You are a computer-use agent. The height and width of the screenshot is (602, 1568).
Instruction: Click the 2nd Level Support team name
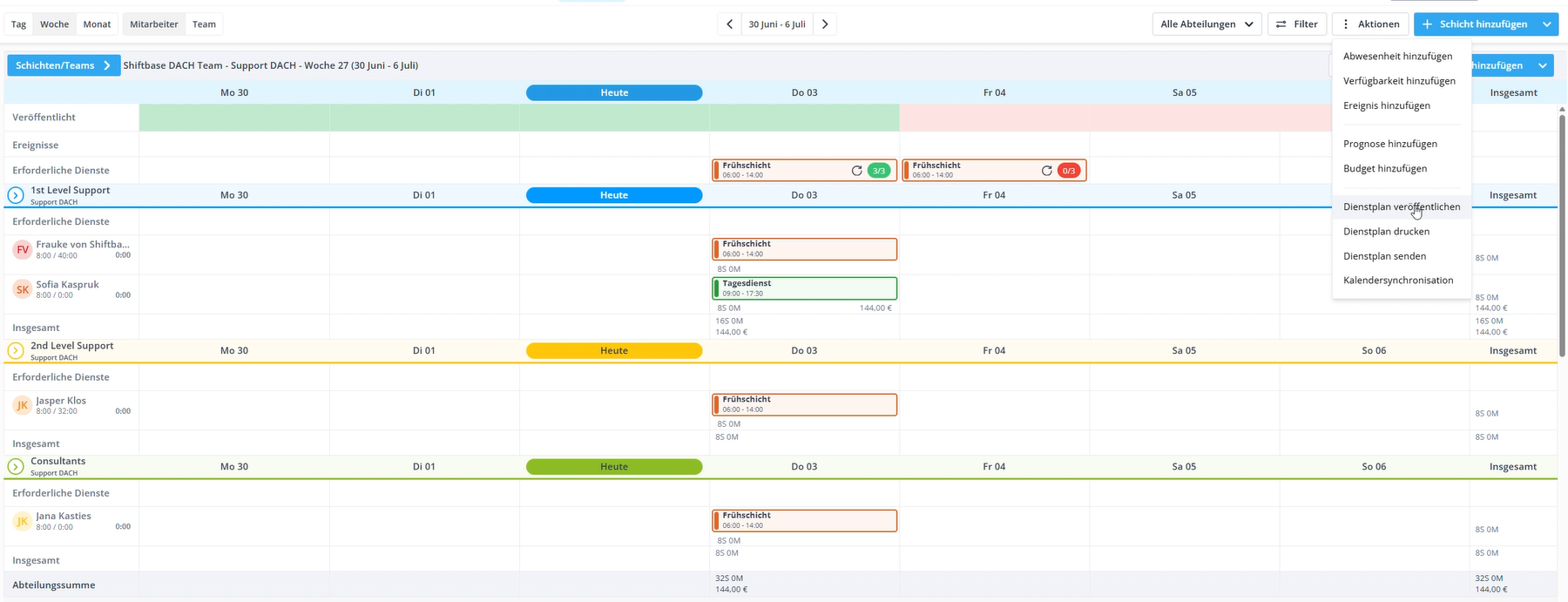(72, 346)
